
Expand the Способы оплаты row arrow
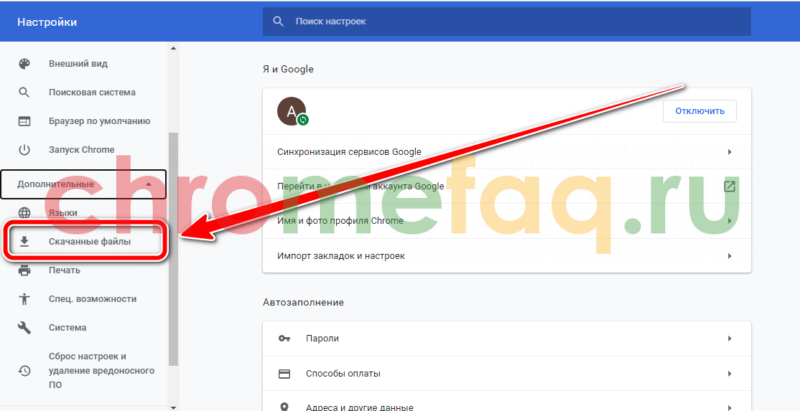point(730,374)
